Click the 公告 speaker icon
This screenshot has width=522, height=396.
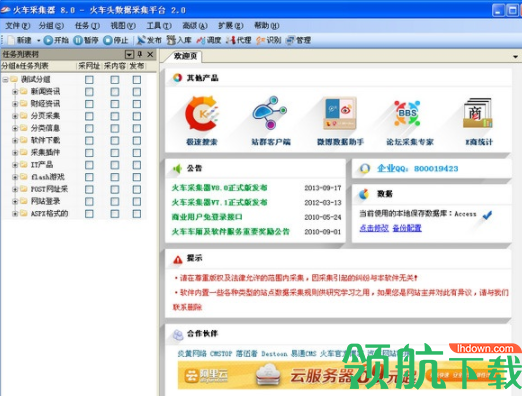177,169
